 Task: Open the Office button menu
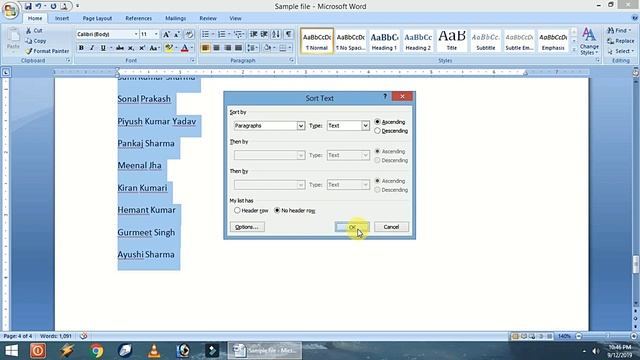coord(10,10)
